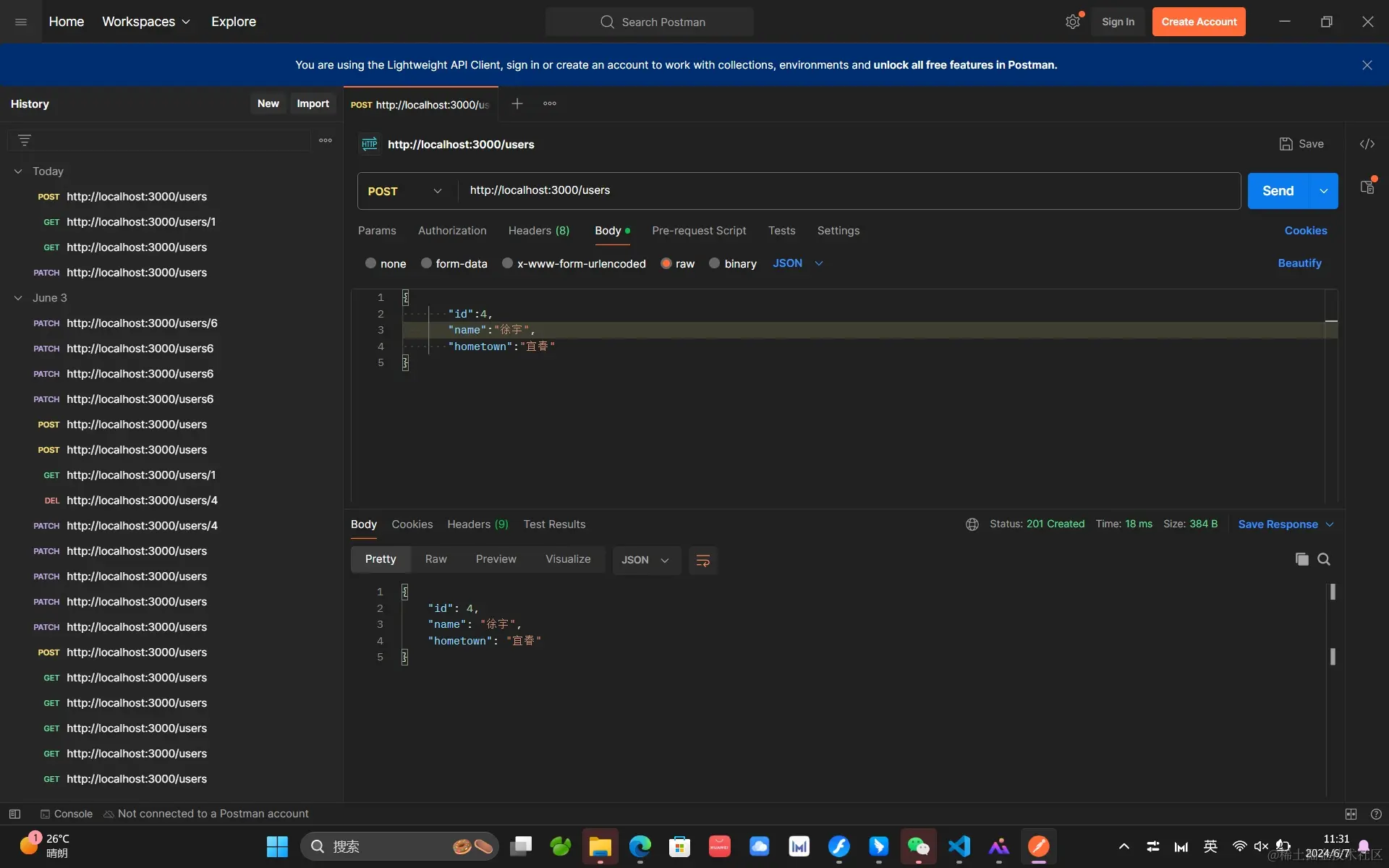Open Microsoft Store from taskbar
This screenshot has height=868, width=1389.
pos(680,846)
